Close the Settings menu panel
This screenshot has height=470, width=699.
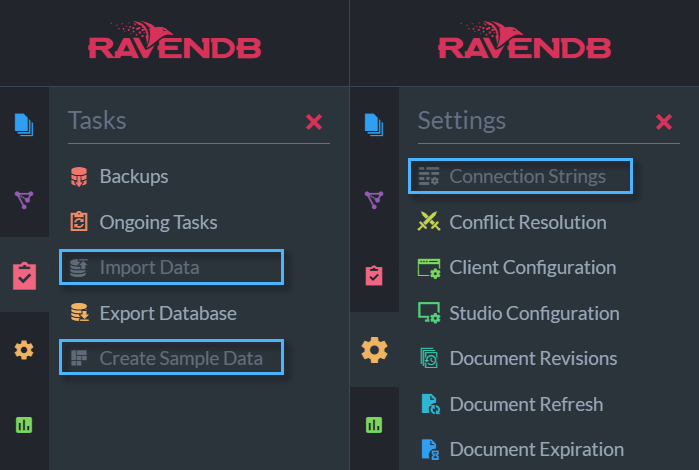pos(664,122)
